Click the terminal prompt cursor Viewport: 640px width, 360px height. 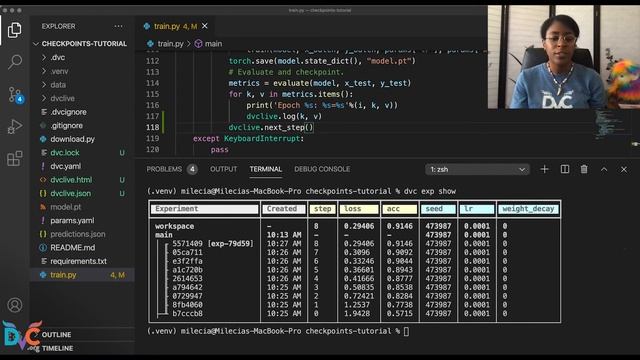(406, 331)
